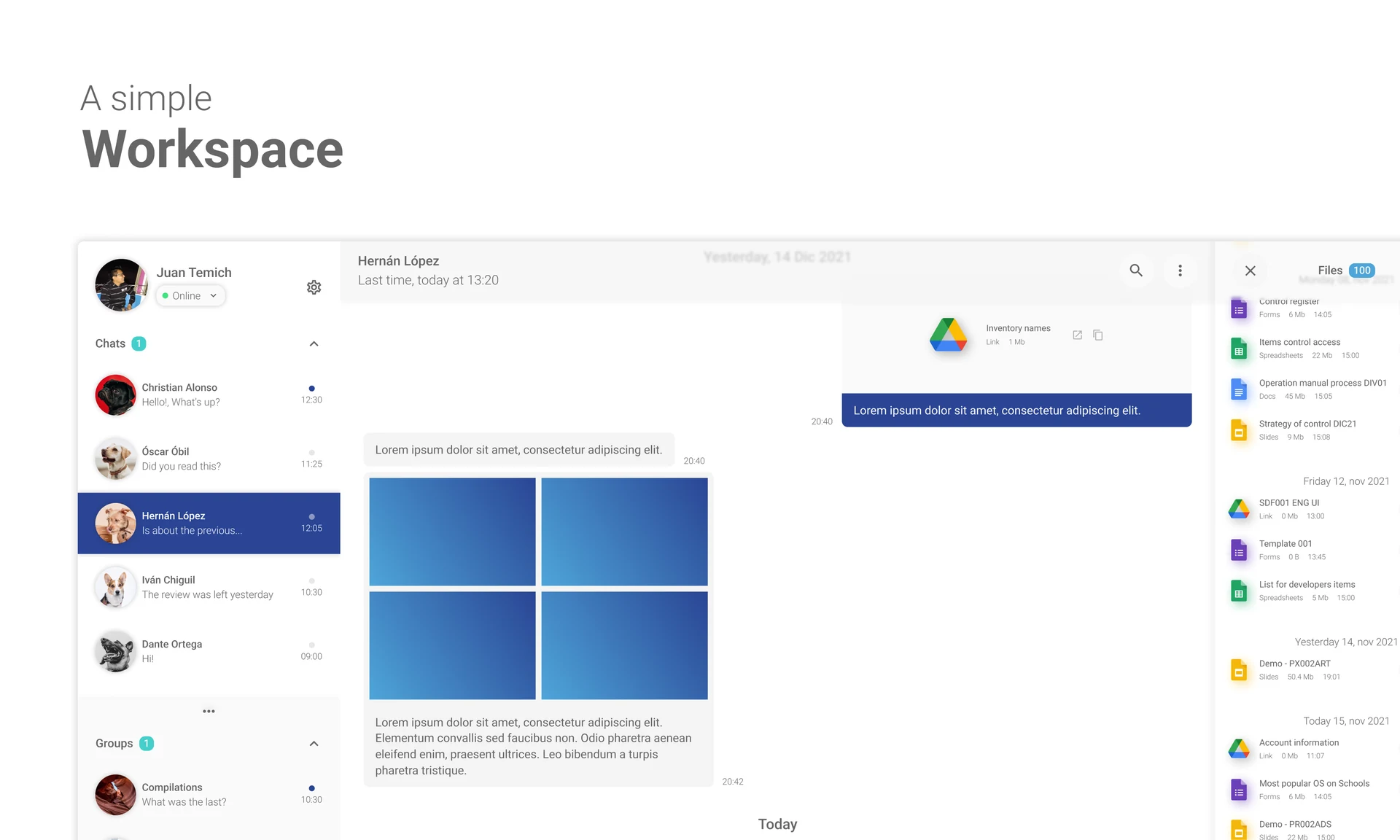
Task: Open the top-right image in the message
Action: pyautogui.click(x=624, y=532)
